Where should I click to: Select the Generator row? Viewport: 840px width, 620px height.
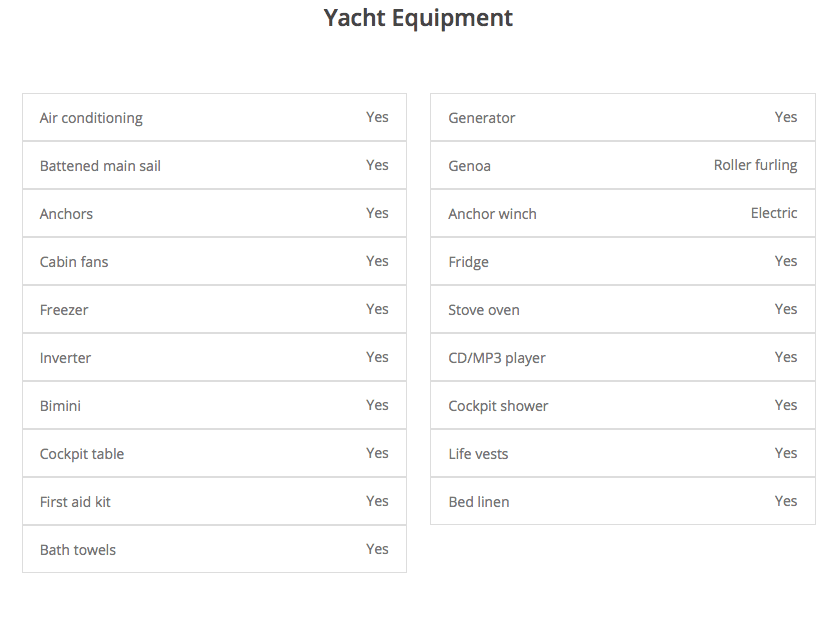[x=622, y=117]
